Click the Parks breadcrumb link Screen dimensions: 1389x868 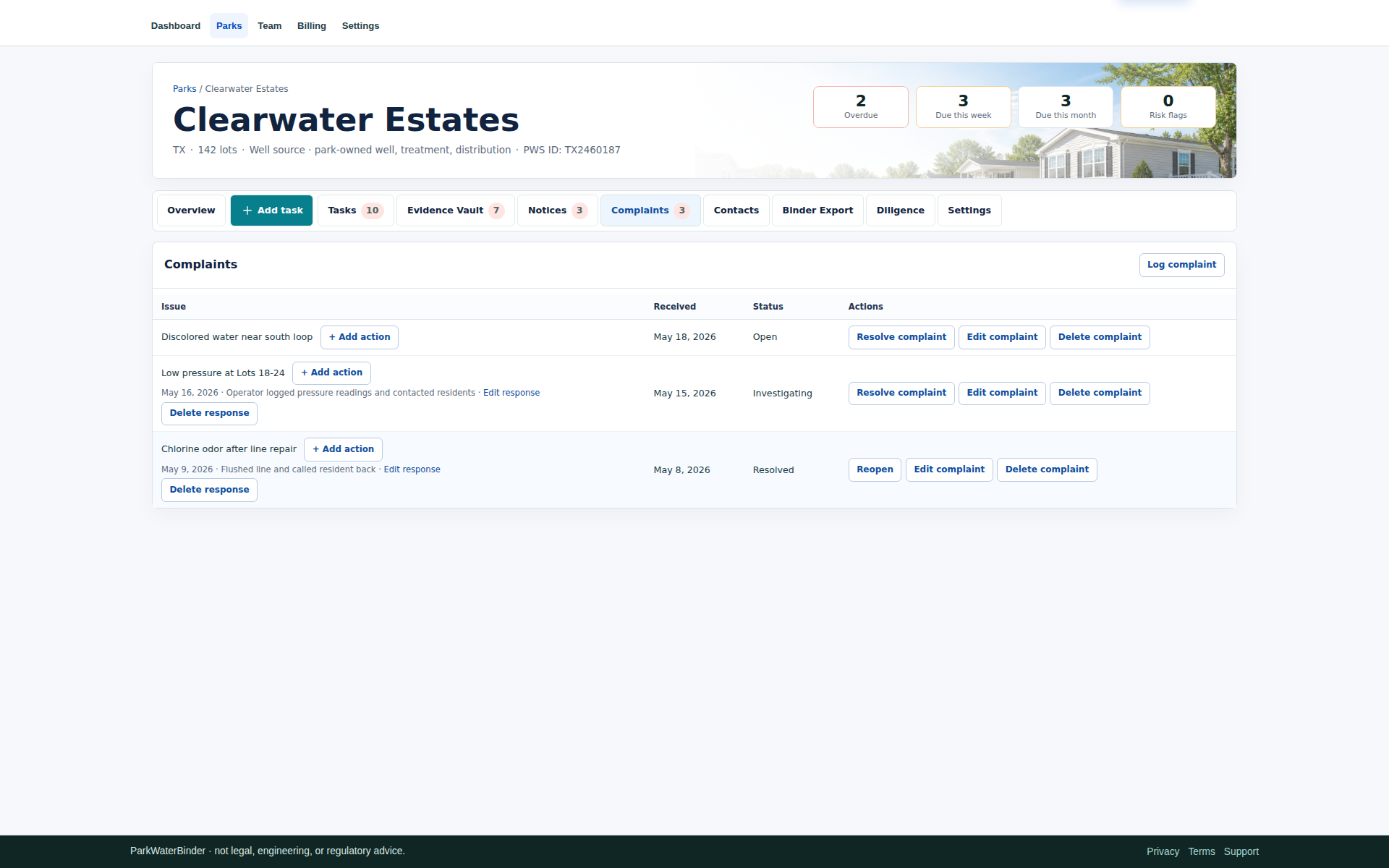point(184,89)
